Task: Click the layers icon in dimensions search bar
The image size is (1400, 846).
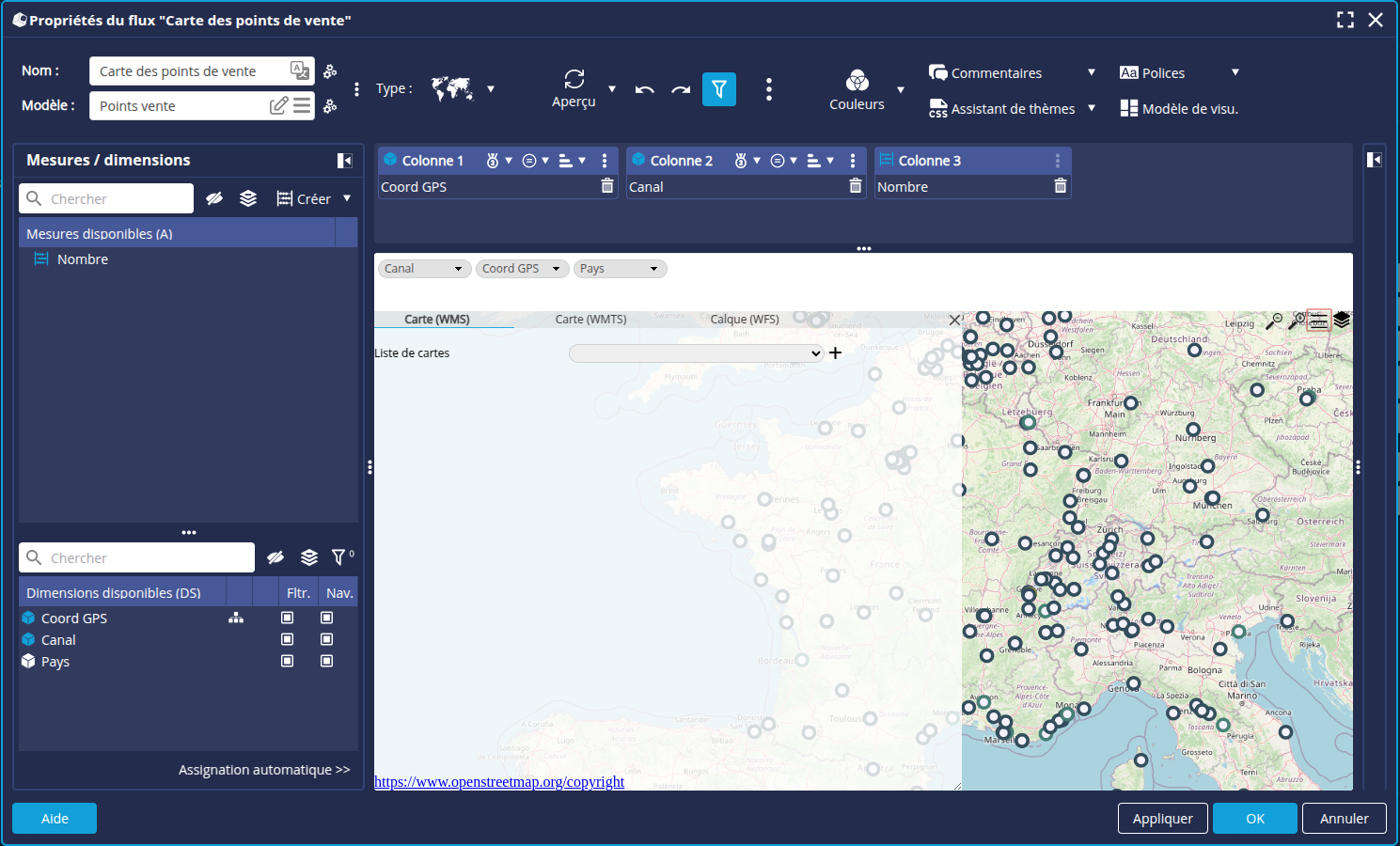Action: [x=309, y=557]
